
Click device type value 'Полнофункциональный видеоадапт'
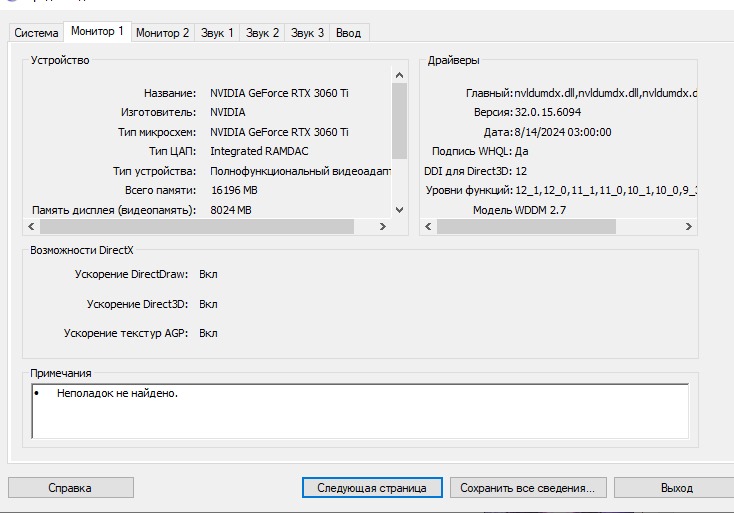click(x=300, y=171)
